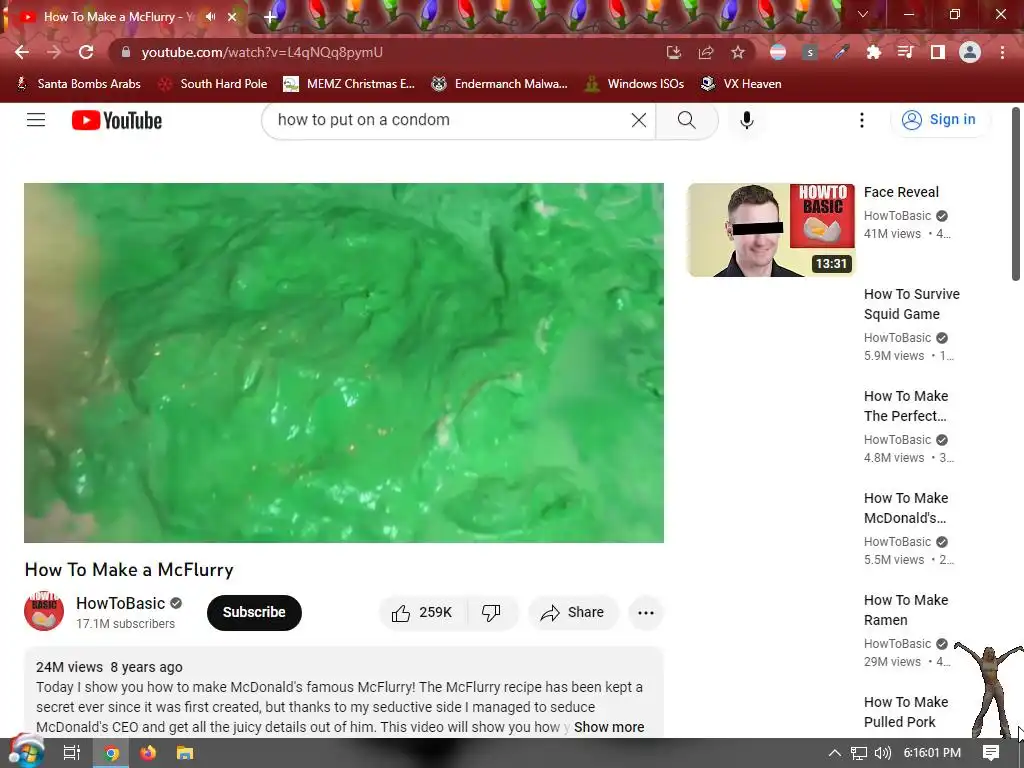Open How To Make McDonald's video
The image size is (1024, 768).
pos(906,507)
